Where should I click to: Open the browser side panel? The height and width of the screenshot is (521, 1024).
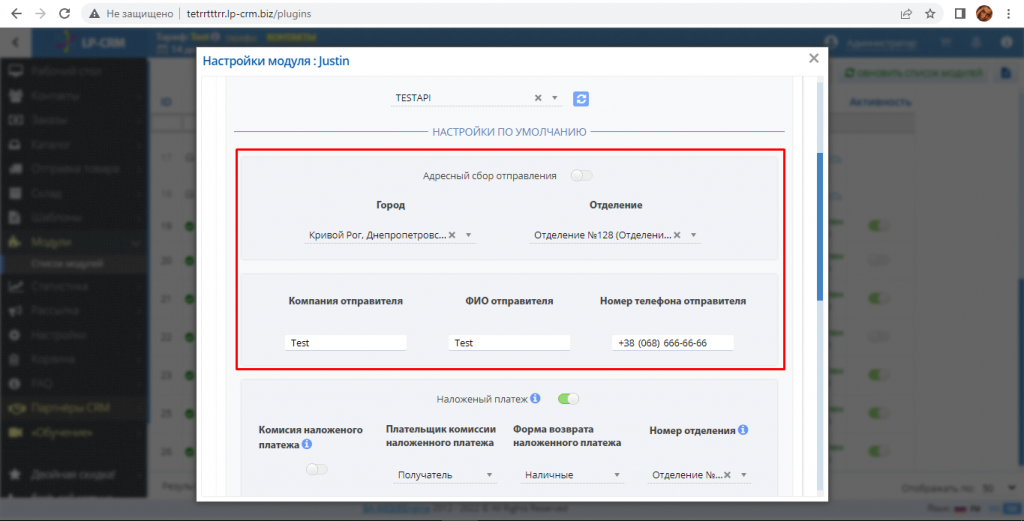click(960, 14)
